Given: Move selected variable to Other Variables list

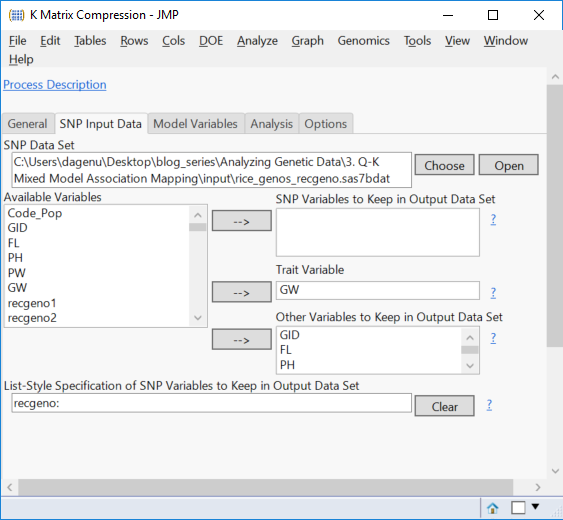Looking at the screenshot, I should pos(242,339).
